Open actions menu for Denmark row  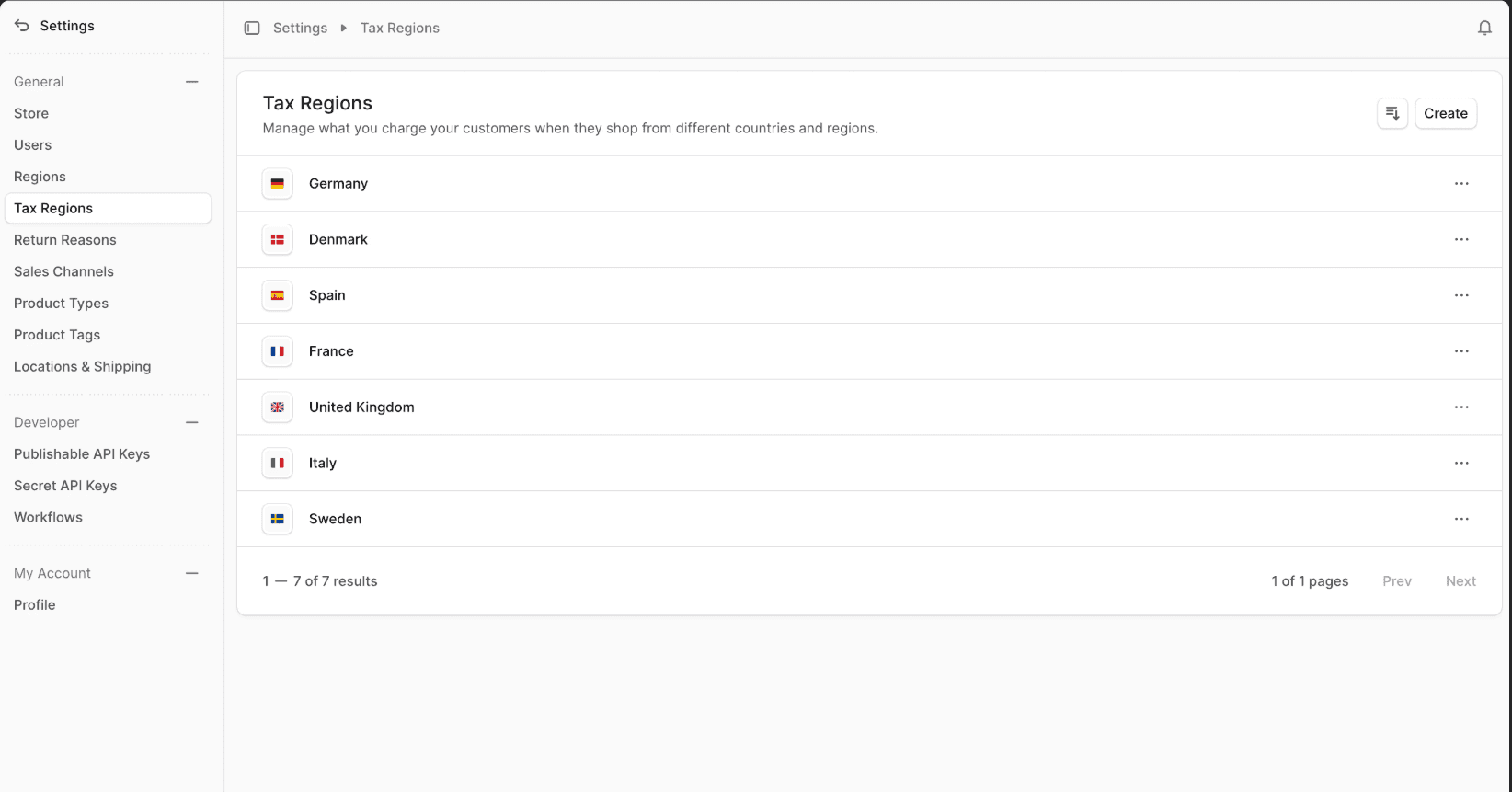click(x=1461, y=240)
